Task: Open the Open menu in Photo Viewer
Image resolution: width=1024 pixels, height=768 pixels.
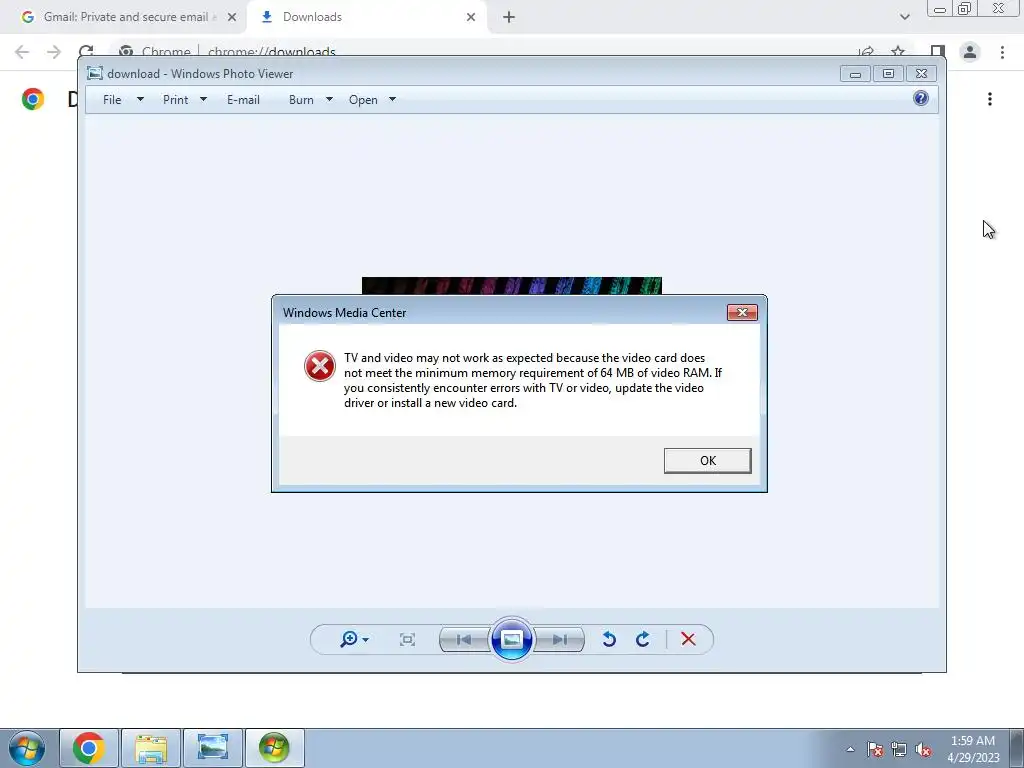Action: (x=363, y=99)
